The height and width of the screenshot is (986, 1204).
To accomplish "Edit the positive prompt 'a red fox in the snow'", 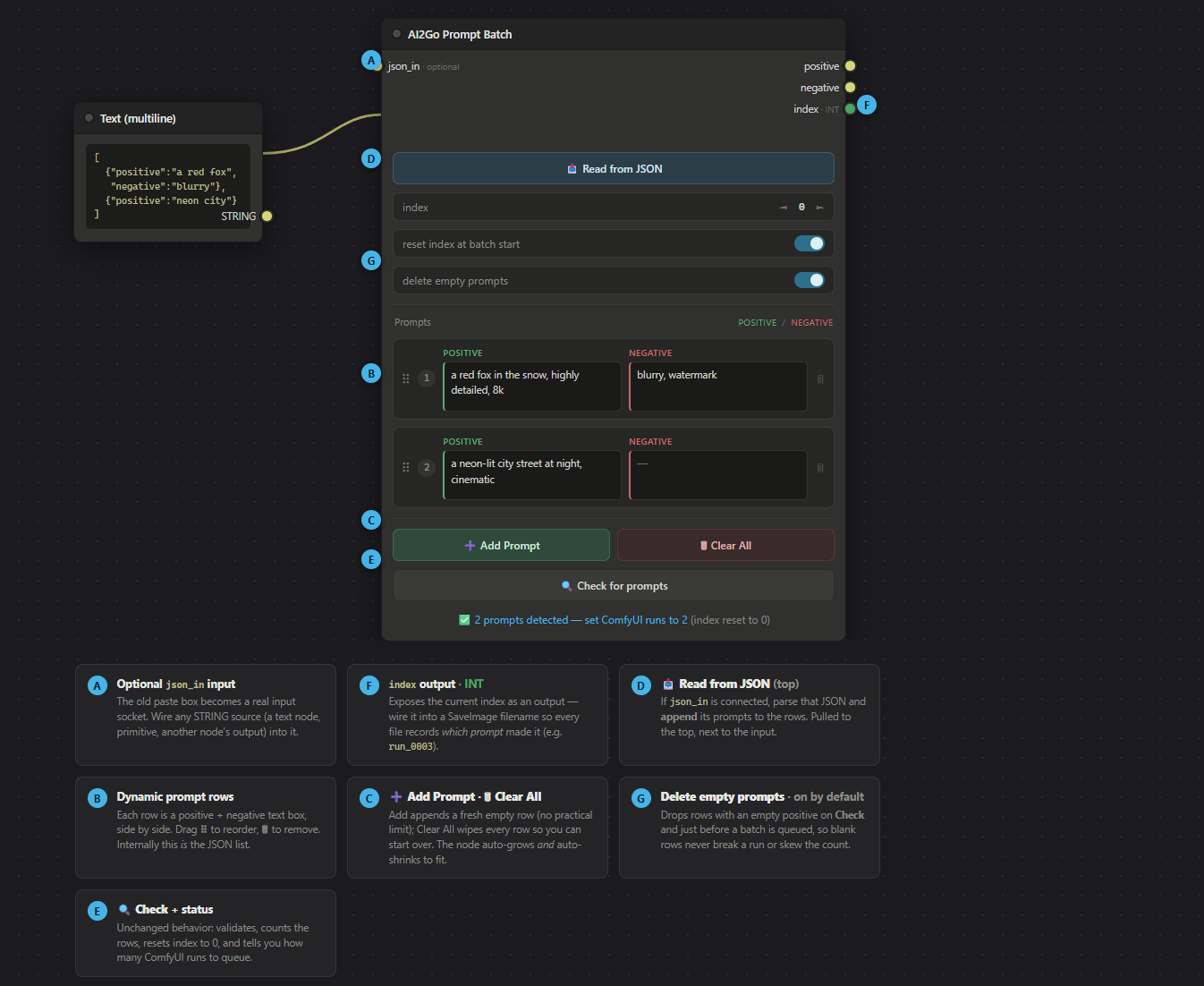I will coord(532,387).
